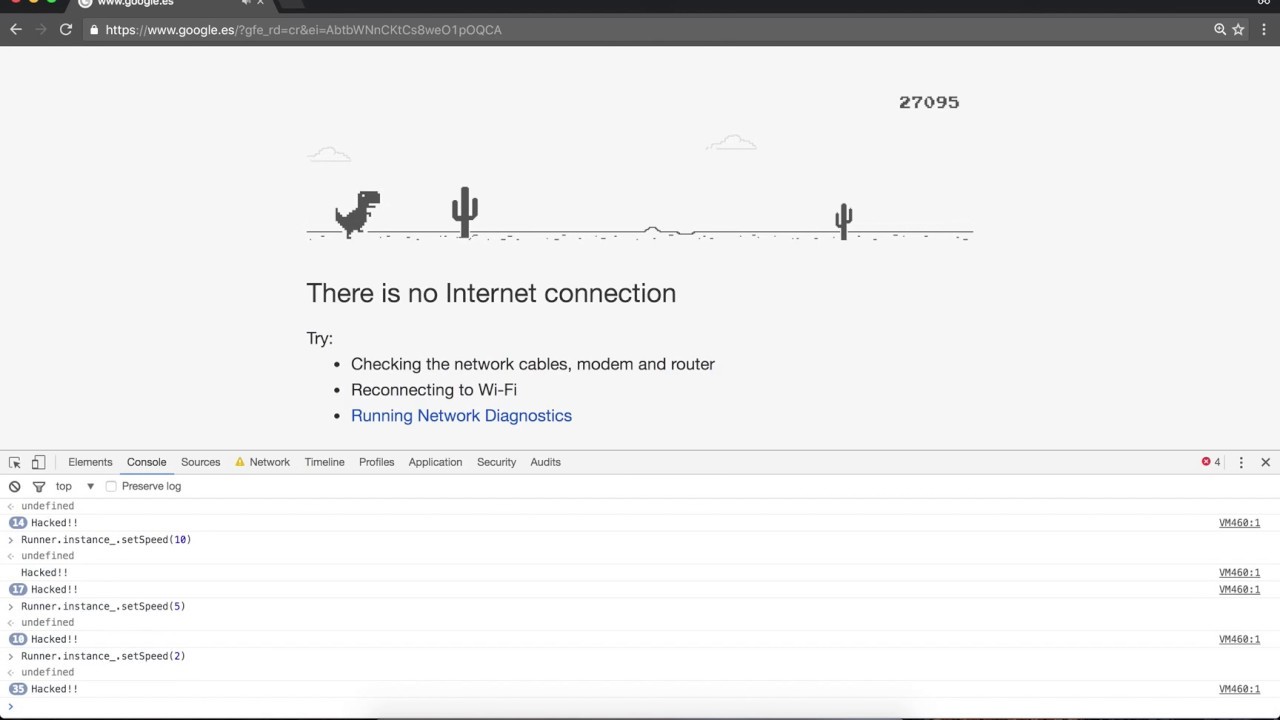Open the VM460:1 link beside the 17 Hacked!! line

click(1239, 590)
